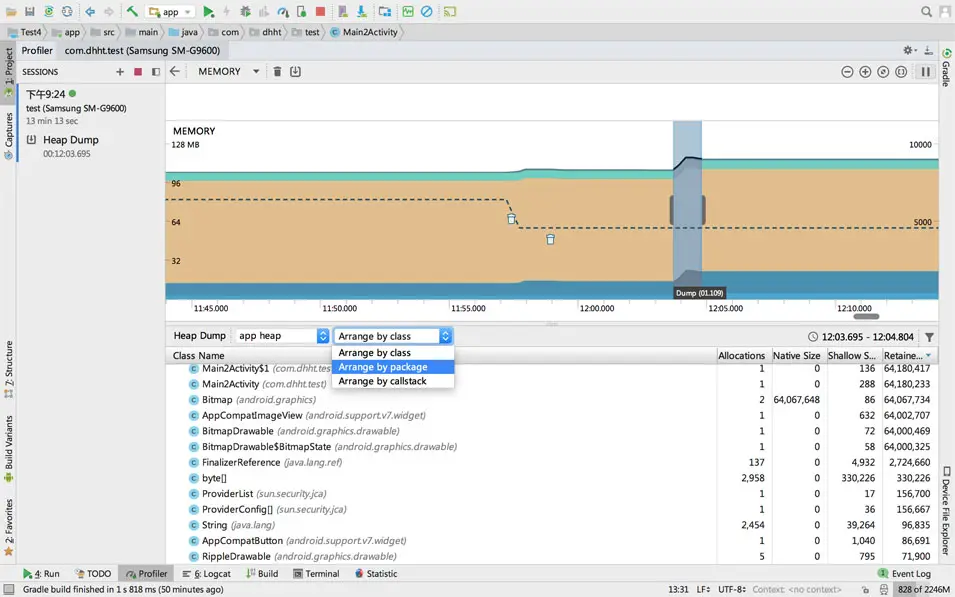
Task: Force garbage collection with trash icon
Action: (x=277, y=71)
